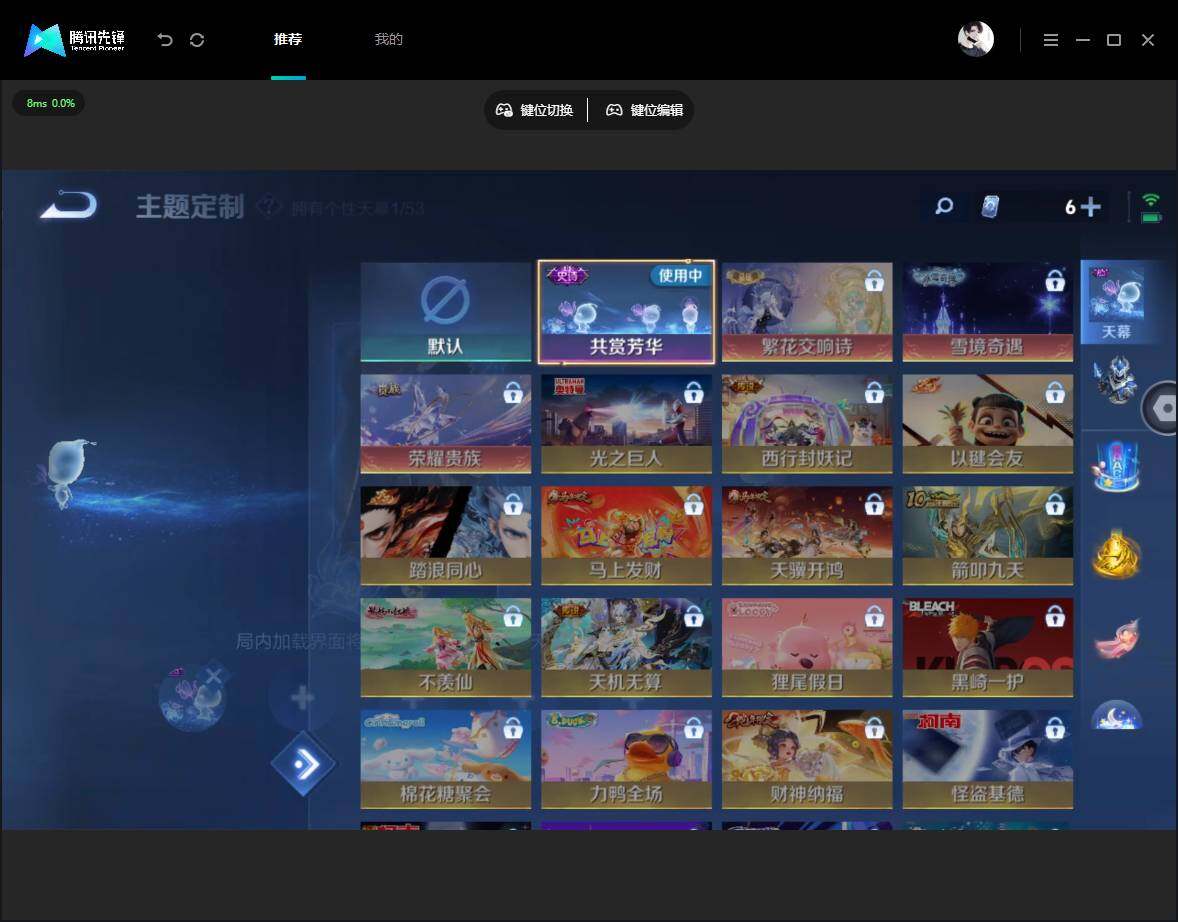Click the refresh icon in title bar
This screenshot has height=922, width=1178.
(x=197, y=40)
